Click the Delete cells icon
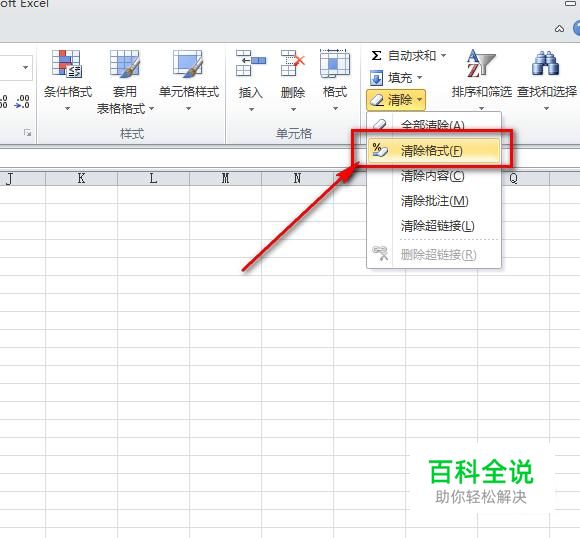Viewport: 580px width, 538px height. pos(293,63)
